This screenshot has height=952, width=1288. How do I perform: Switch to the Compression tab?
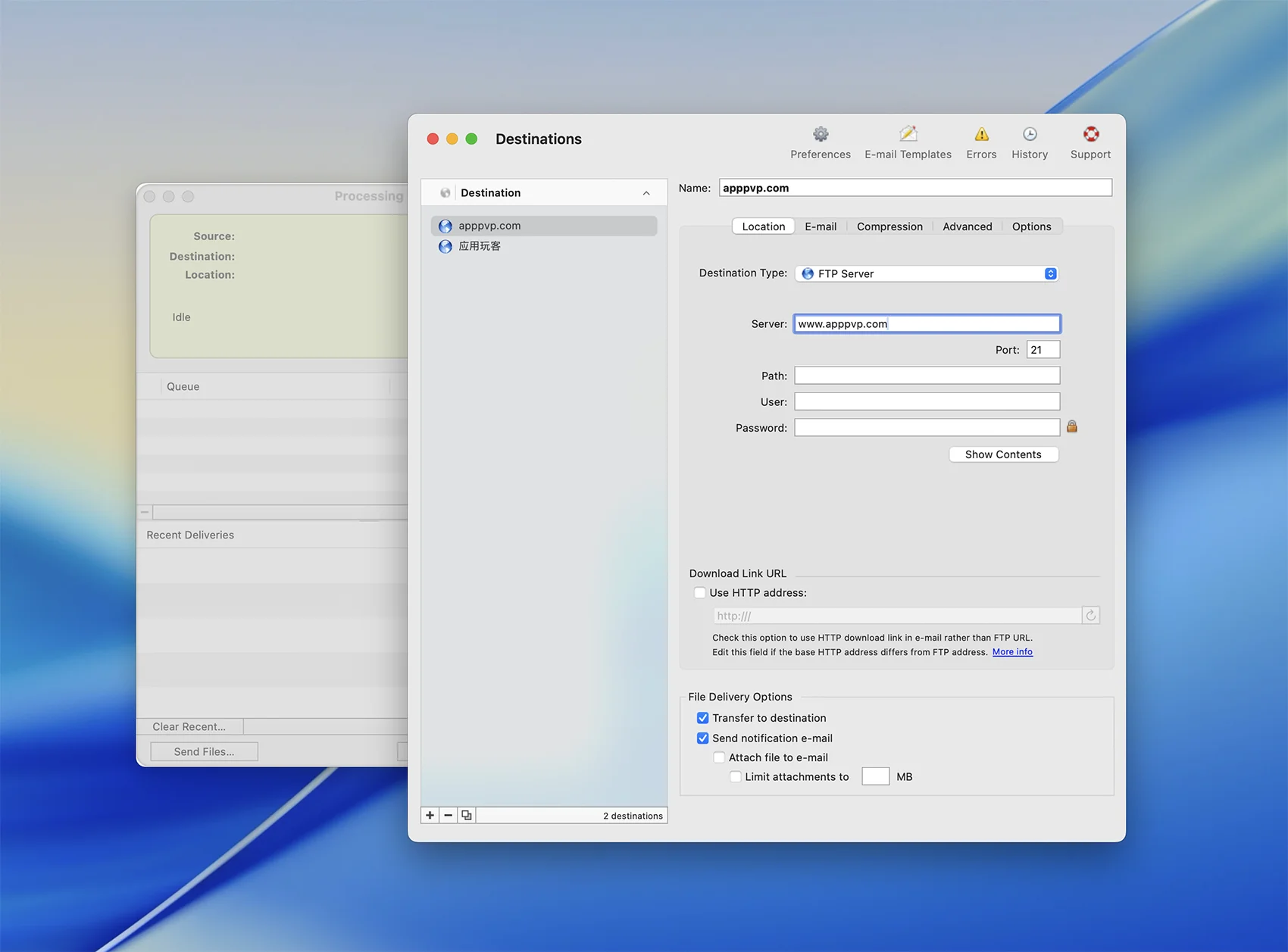(x=889, y=226)
